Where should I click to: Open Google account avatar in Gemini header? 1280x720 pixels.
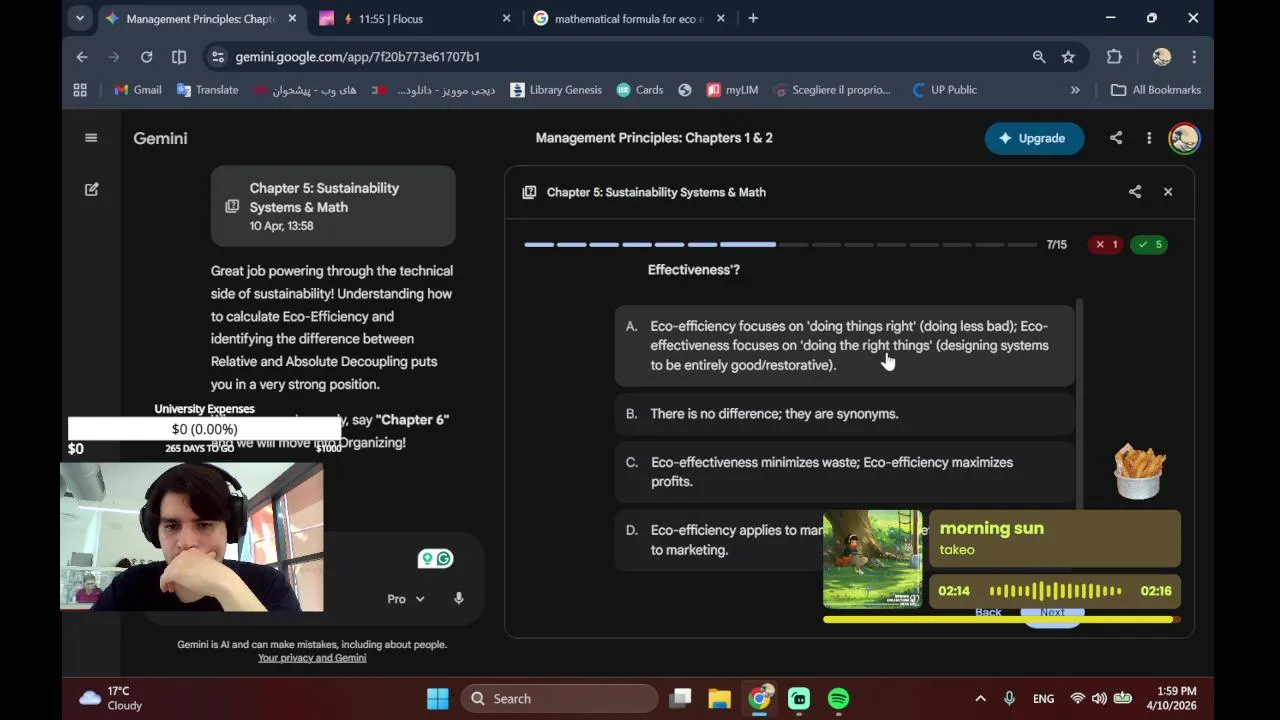pyautogui.click(x=1184, y=138)
